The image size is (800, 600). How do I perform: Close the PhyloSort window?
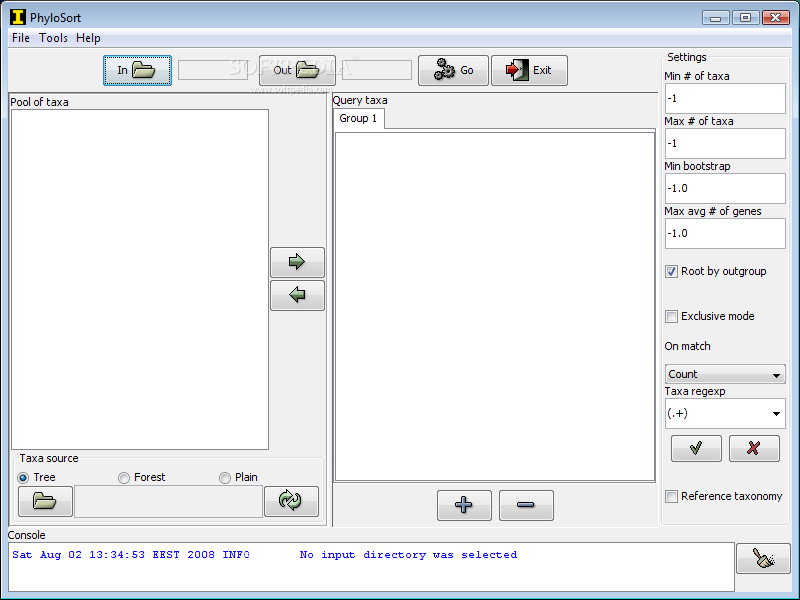776,18
